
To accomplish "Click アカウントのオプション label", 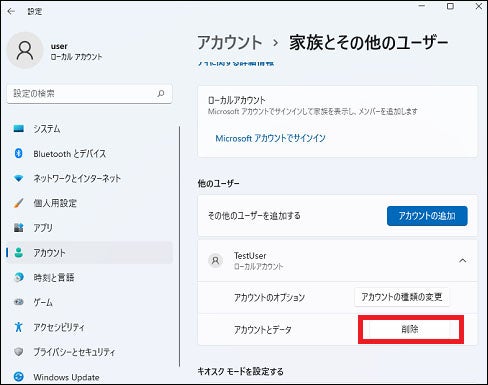I will tap(269, 297).
